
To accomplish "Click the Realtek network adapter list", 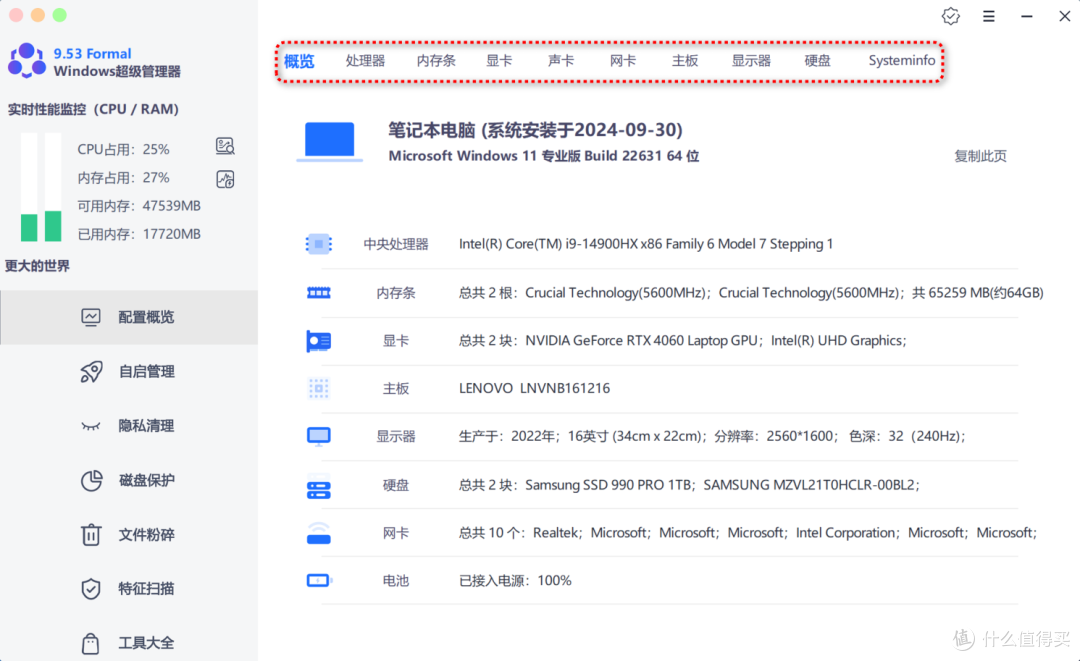I will [x=747, y=533].
